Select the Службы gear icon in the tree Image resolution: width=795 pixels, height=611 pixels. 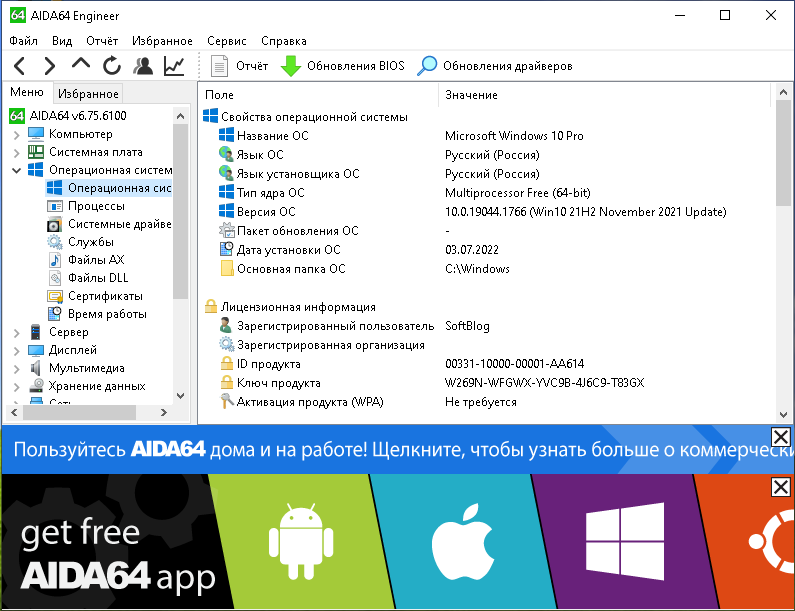(54, 242)
